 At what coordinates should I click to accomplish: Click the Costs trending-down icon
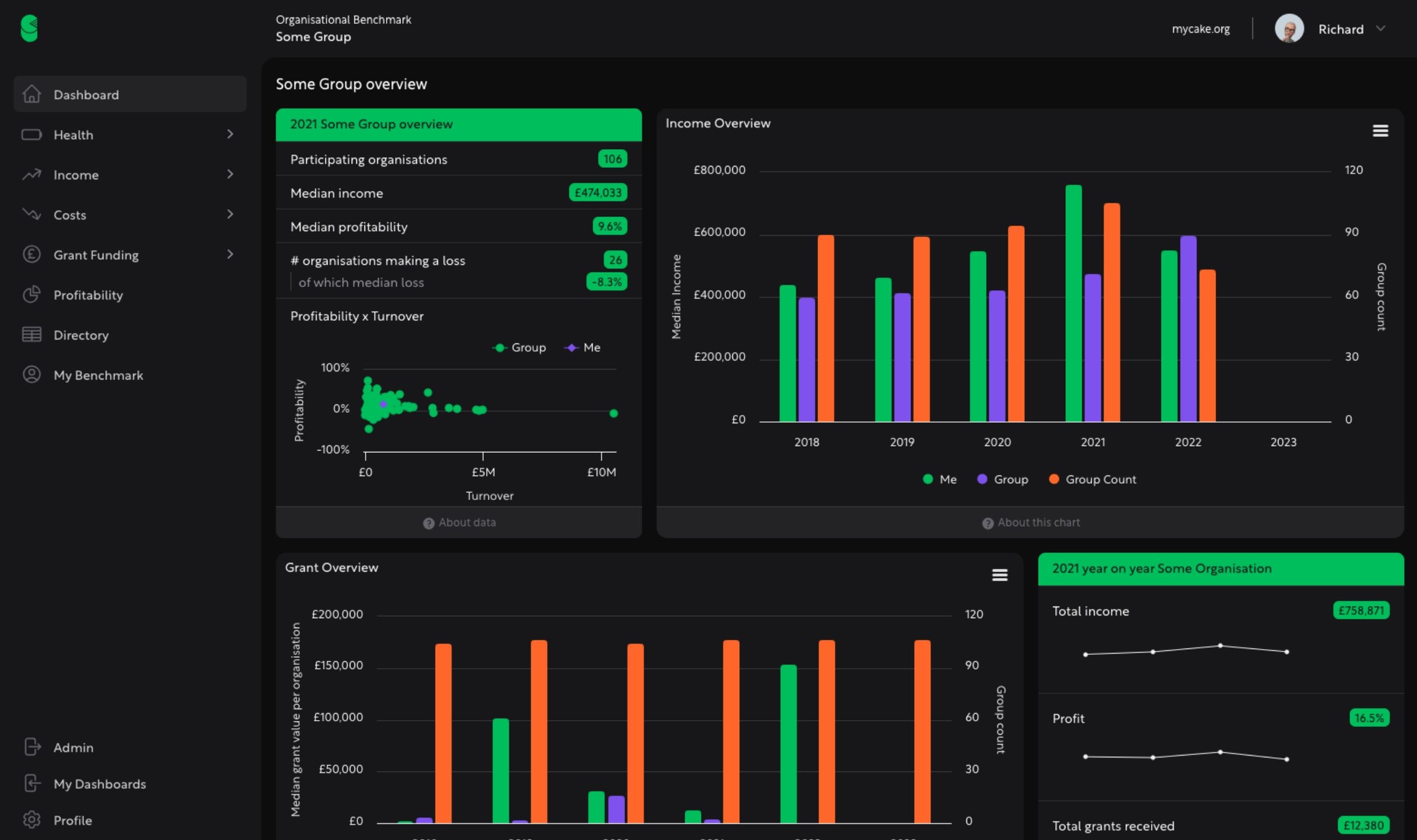(31, 214)
